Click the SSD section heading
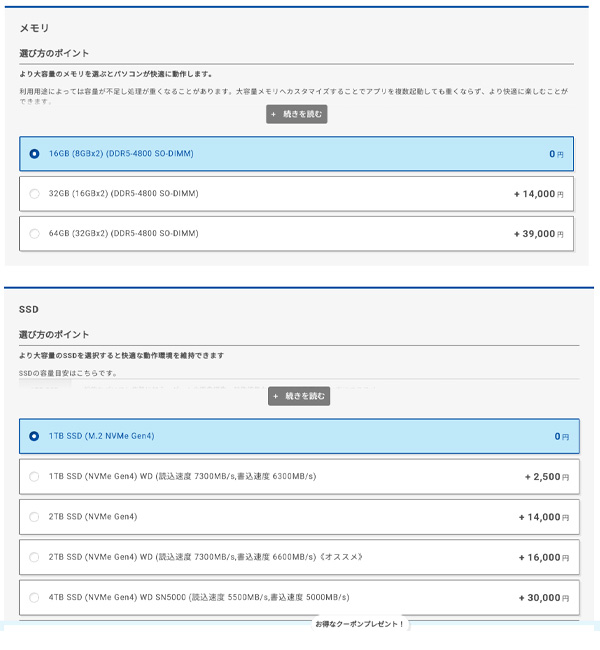This screenshot has height=650, width=600. pos(28,310)
